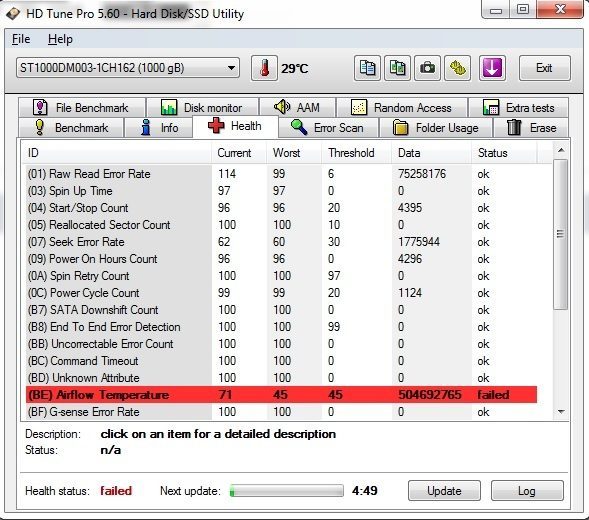
Task: Click the Next update progress bar
Action: [287, 491]
